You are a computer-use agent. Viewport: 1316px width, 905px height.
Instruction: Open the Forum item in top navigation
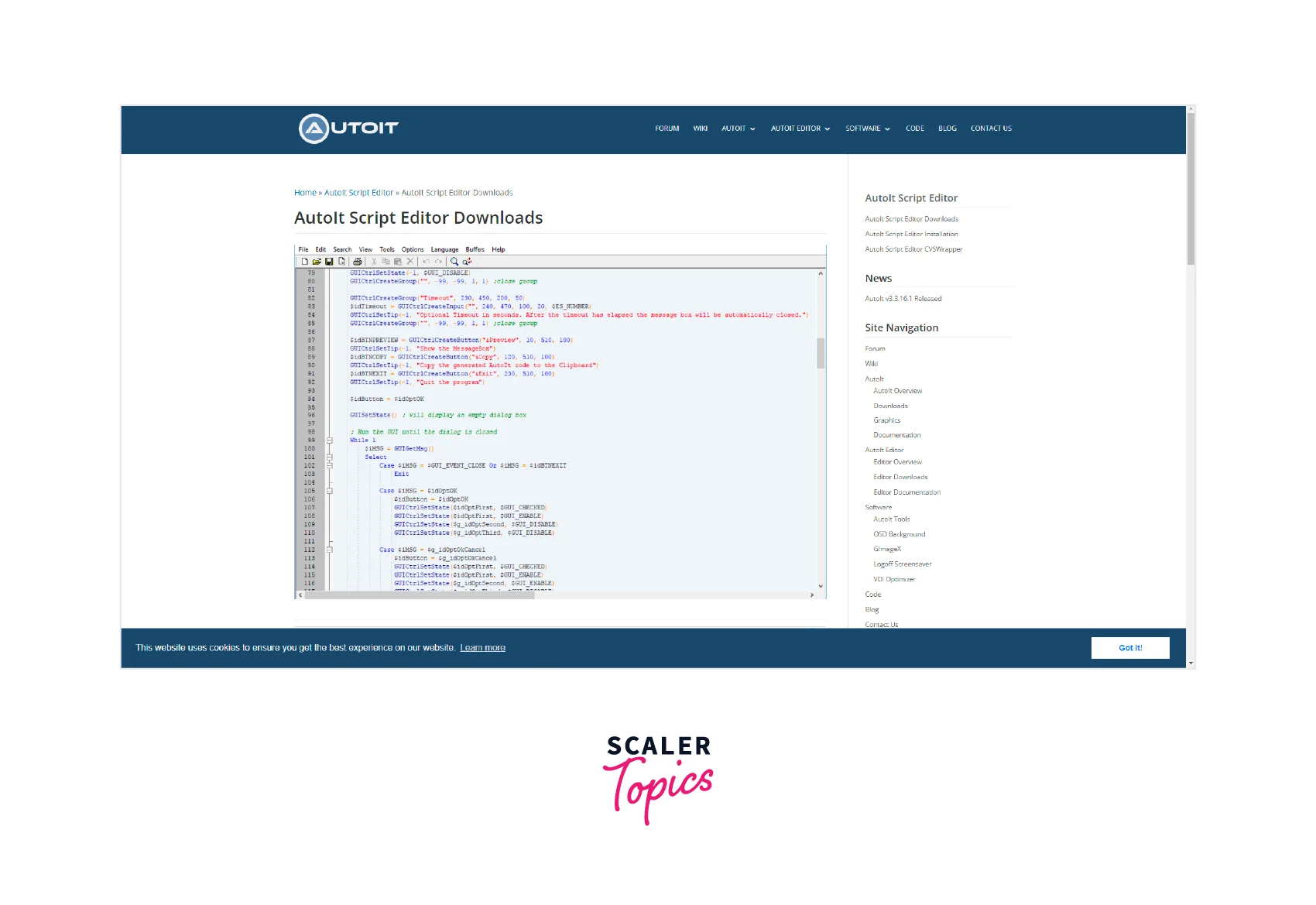(667, 129)
